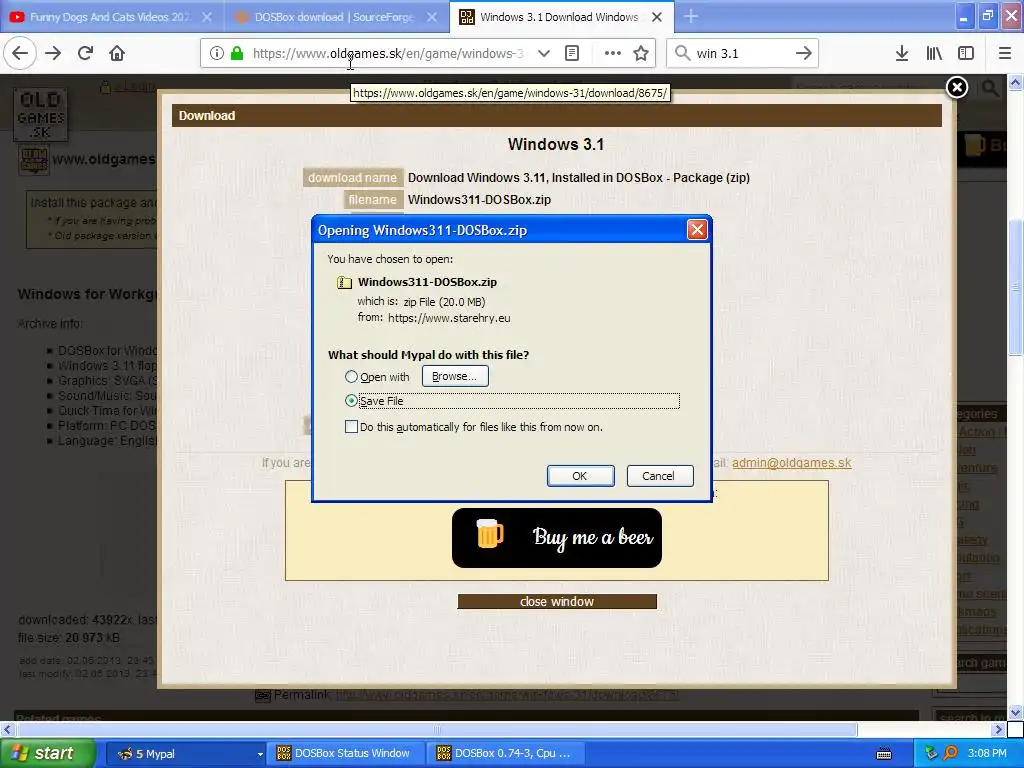Check Do this automatically for files like this

(x=351, y=426)
